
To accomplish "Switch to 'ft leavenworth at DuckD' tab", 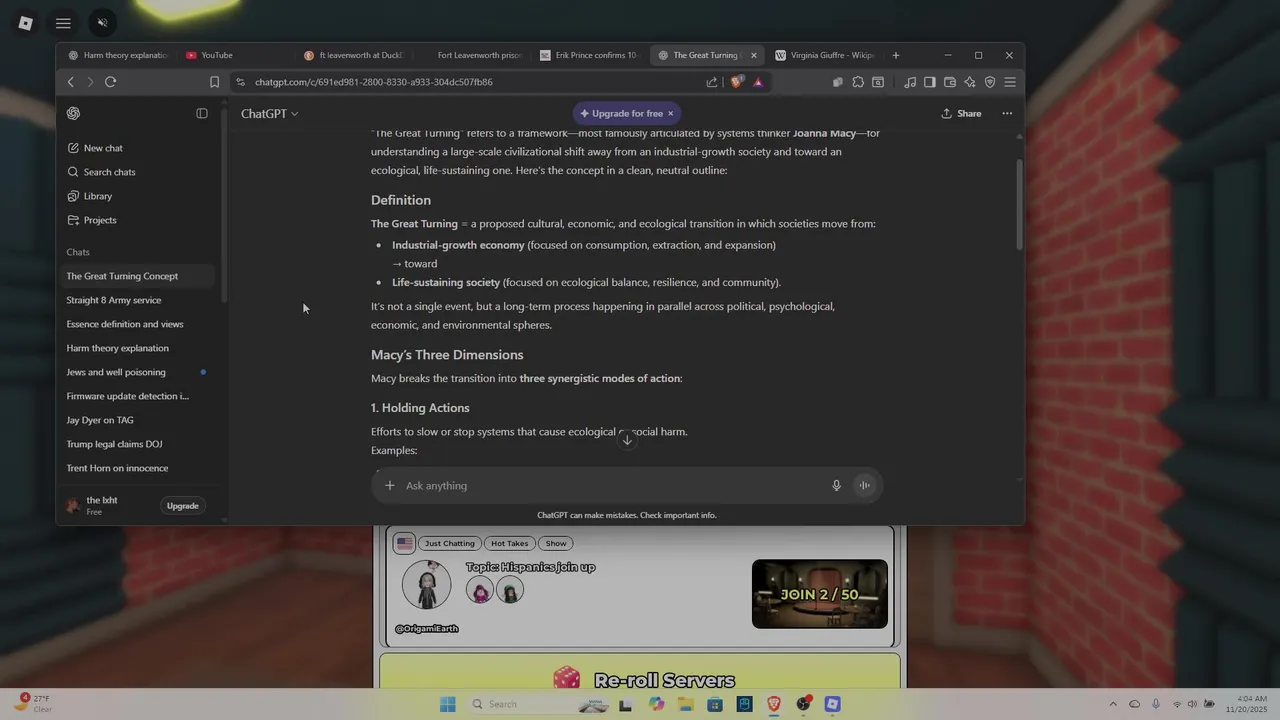I will click(x=355, y=55).
